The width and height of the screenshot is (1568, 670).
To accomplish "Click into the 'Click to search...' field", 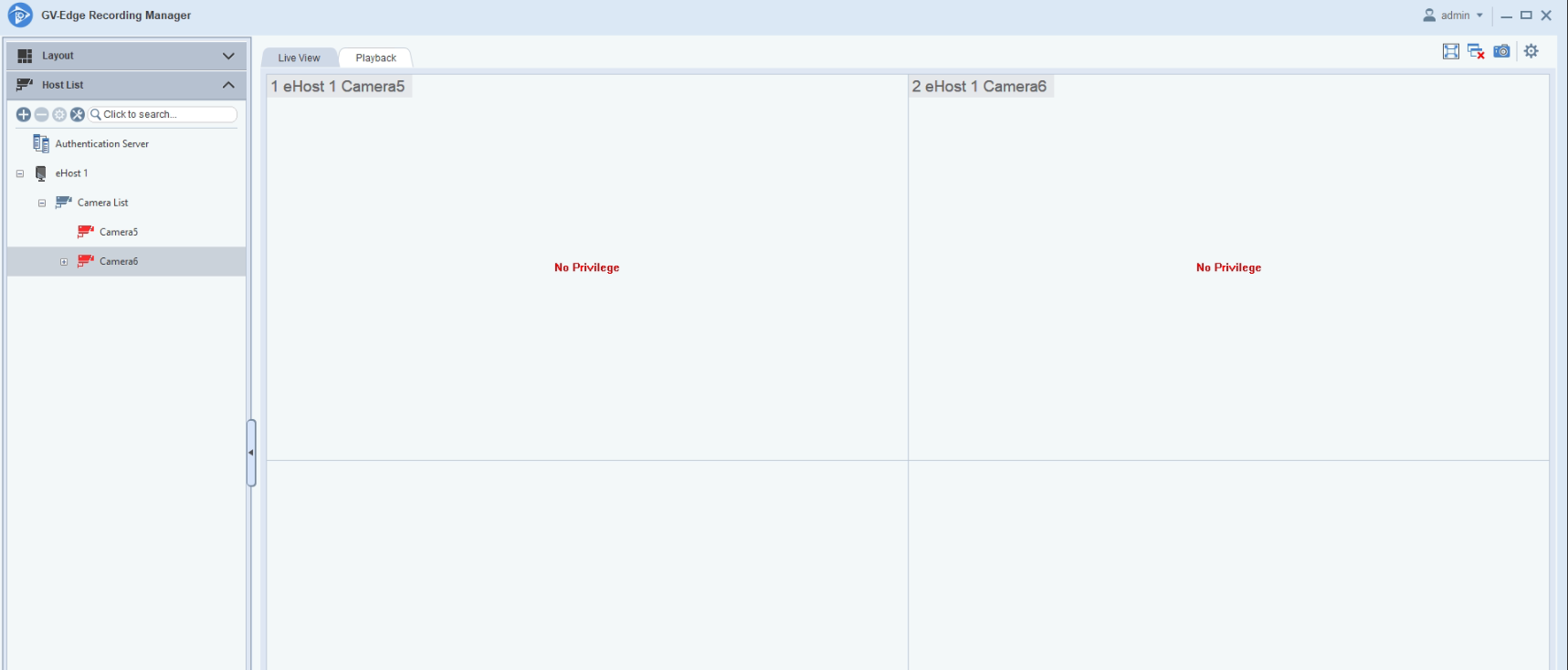I will pos(163,114).
